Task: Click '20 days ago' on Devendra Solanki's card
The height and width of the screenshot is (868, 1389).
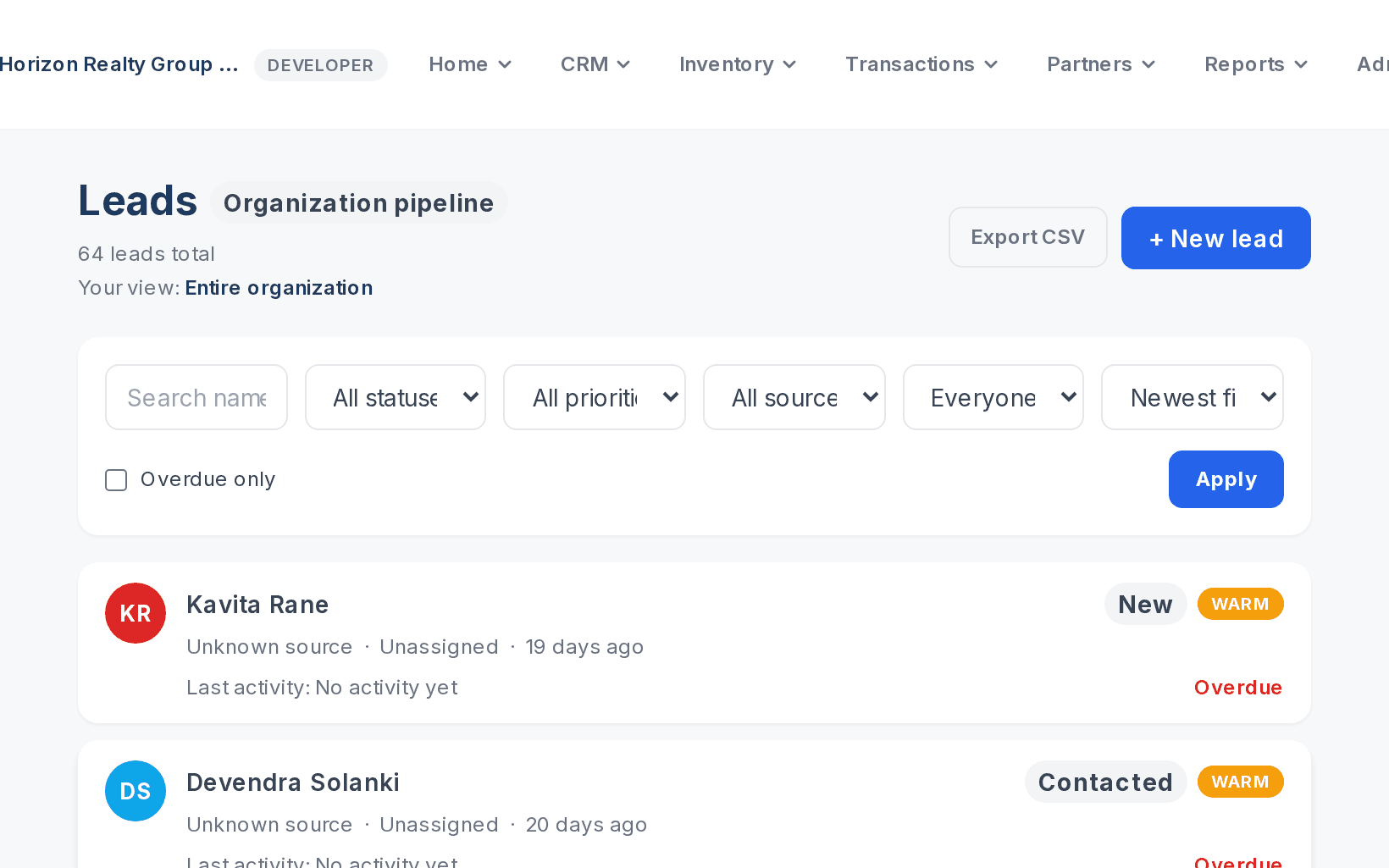Action: point(586,825)
